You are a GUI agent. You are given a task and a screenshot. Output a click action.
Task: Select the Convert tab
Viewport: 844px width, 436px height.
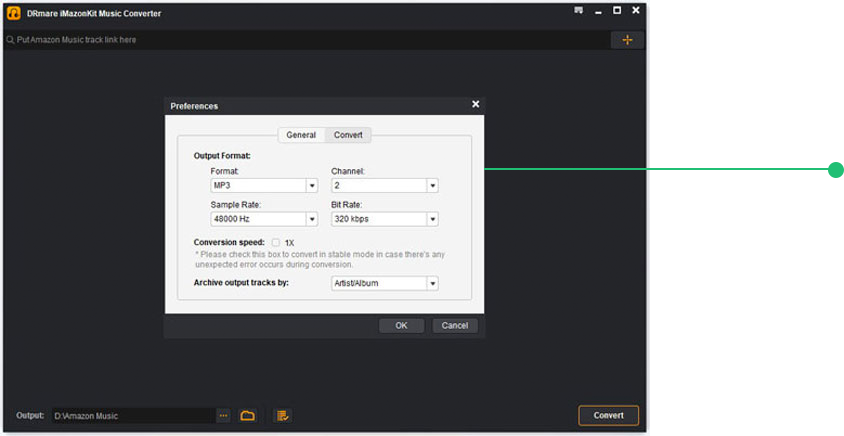coord(348,135)
